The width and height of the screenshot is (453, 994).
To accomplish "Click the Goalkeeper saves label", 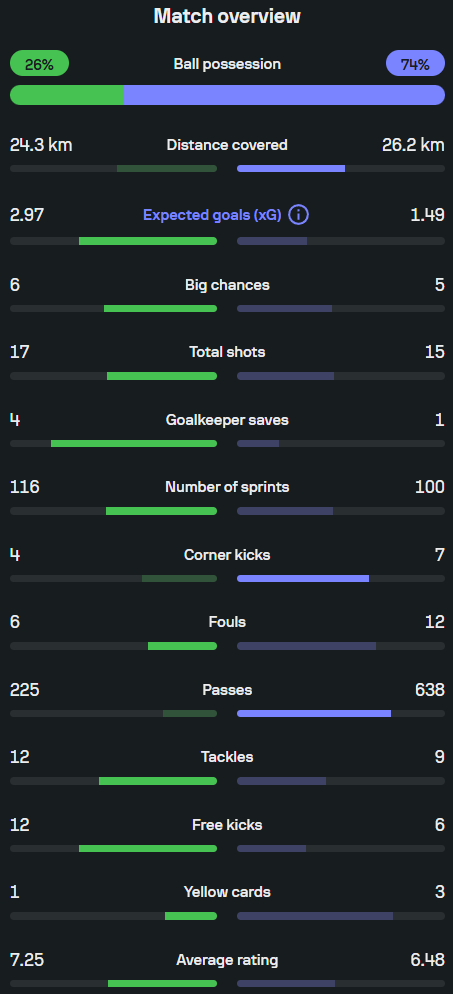I will [x=227, y=420].
